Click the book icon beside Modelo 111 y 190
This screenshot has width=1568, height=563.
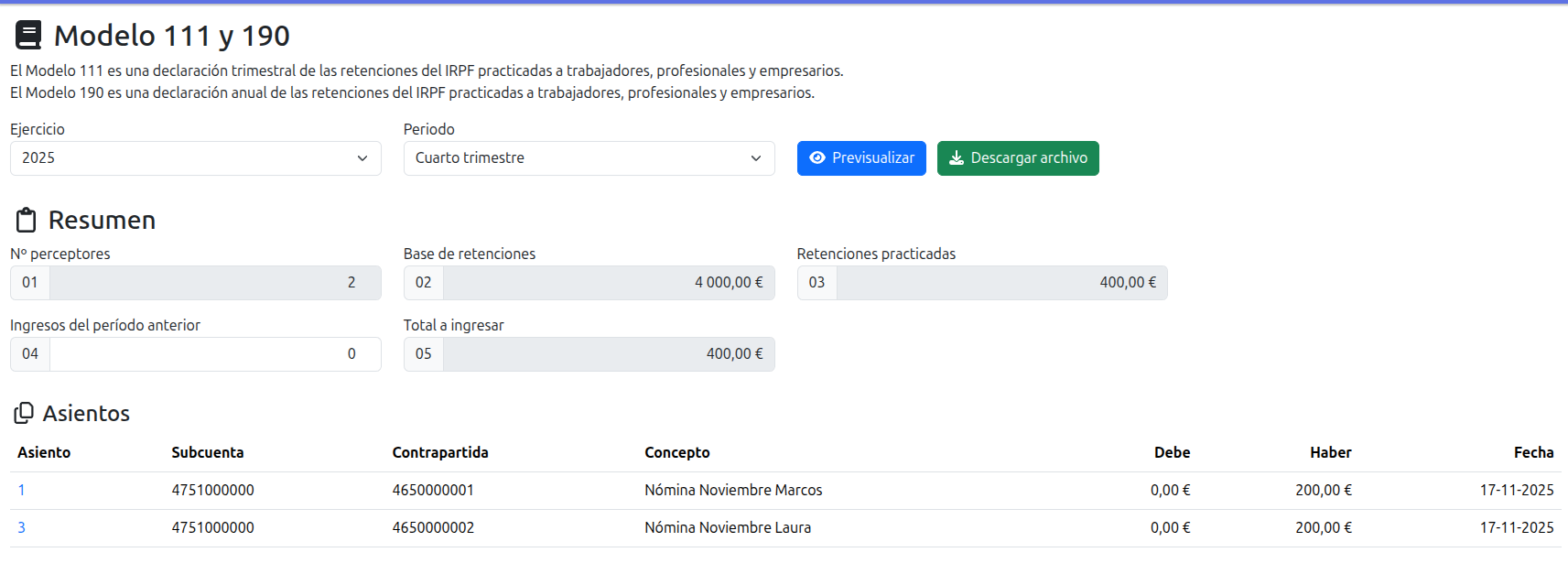28,36
